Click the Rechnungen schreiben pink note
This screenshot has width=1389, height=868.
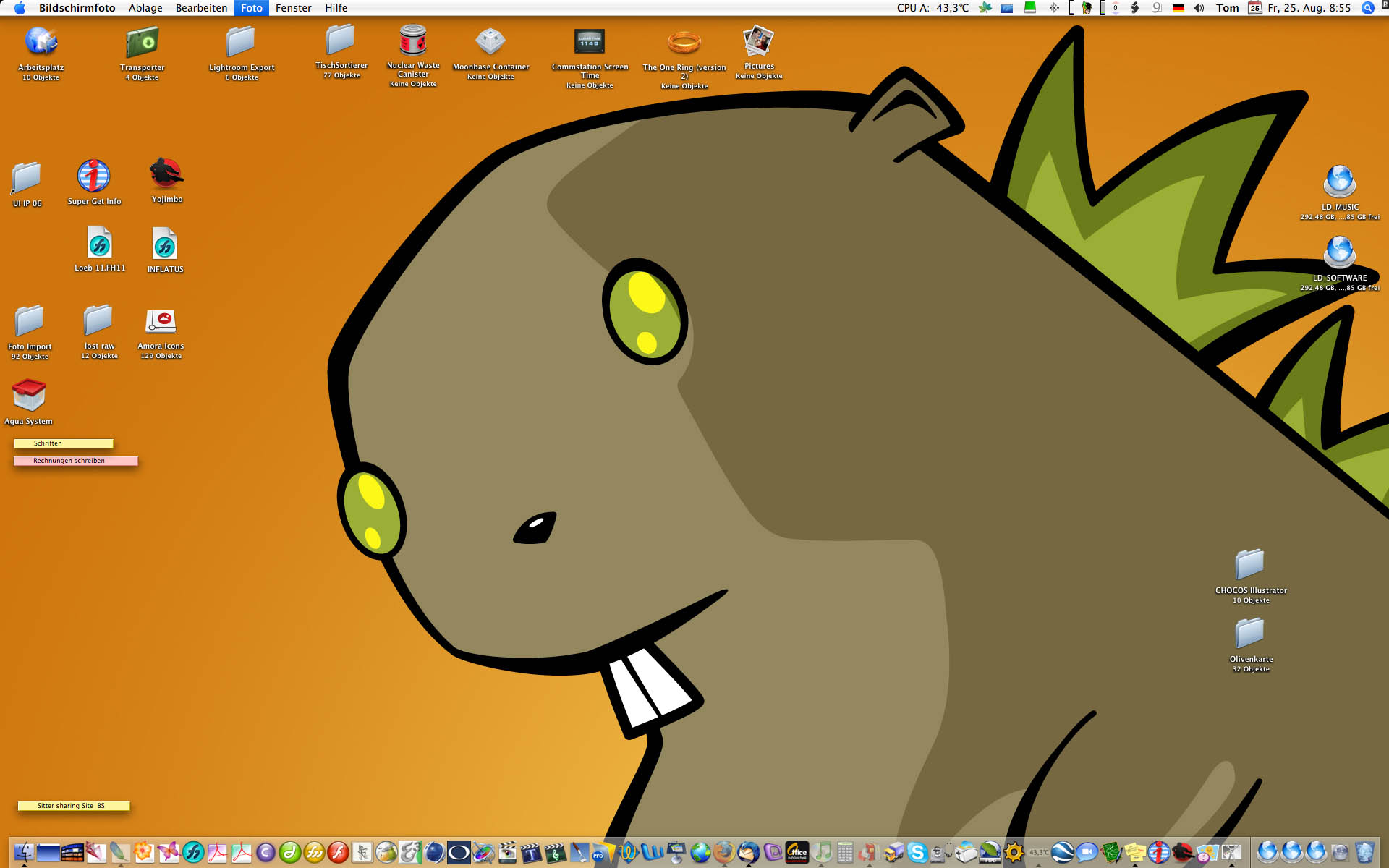[75, 461]
